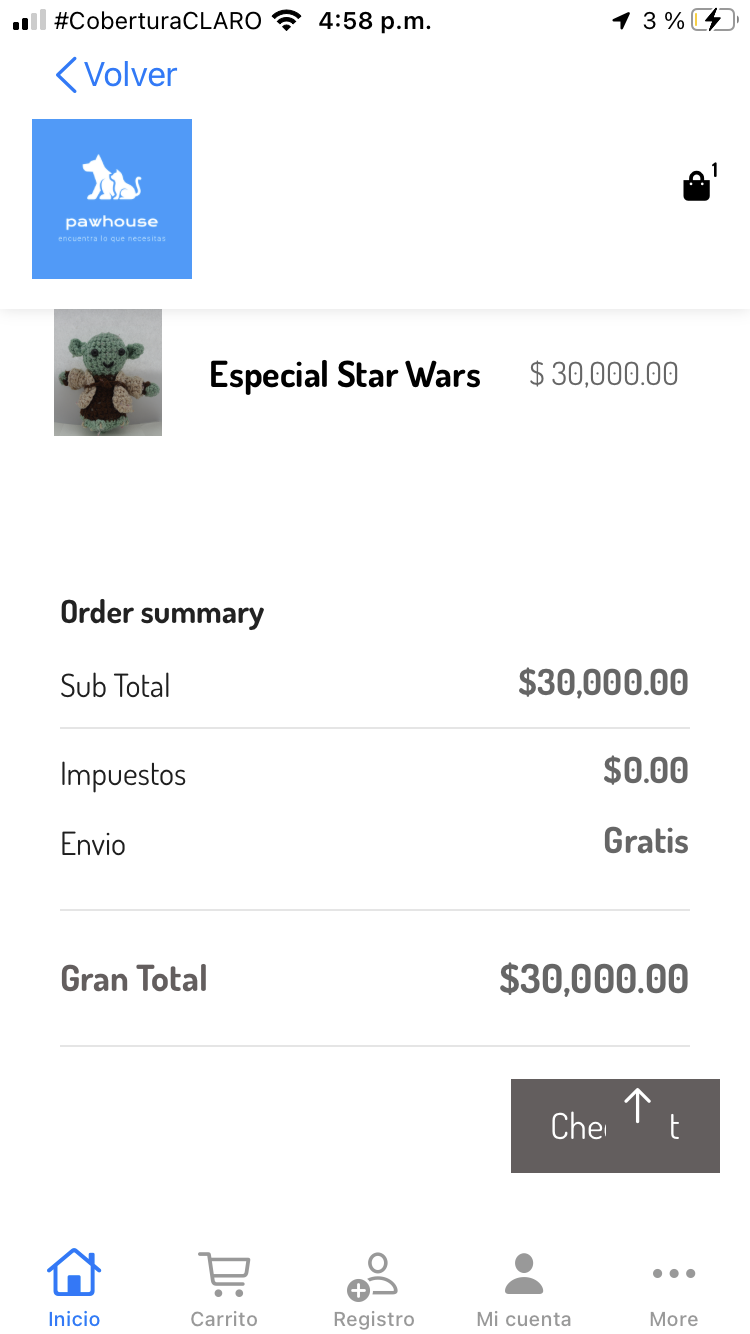Open the Yoda product thumbnail
750x1334 pixels.
tap(108, 373)
